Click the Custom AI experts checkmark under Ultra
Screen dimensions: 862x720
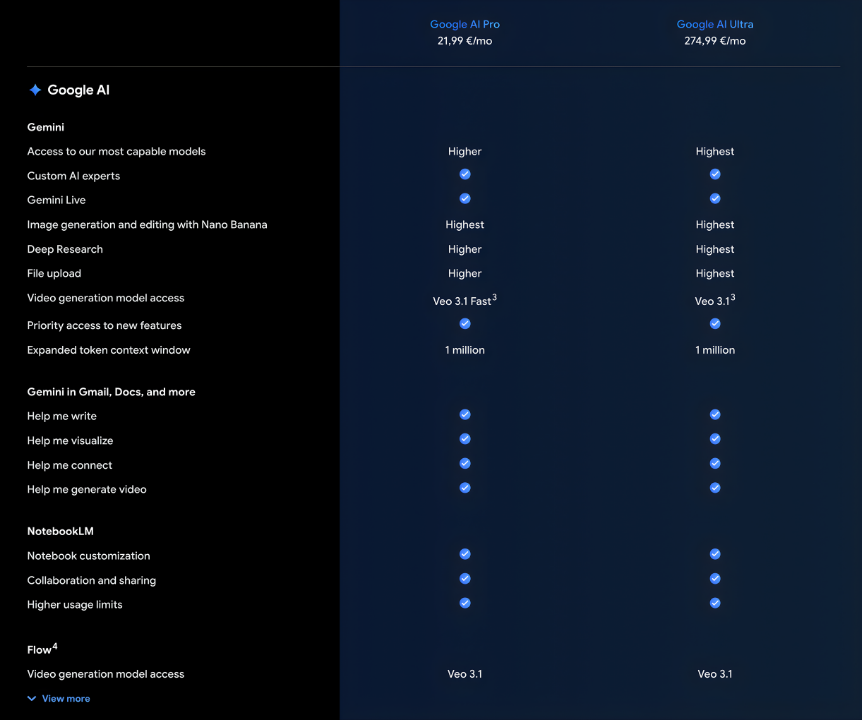715,174
